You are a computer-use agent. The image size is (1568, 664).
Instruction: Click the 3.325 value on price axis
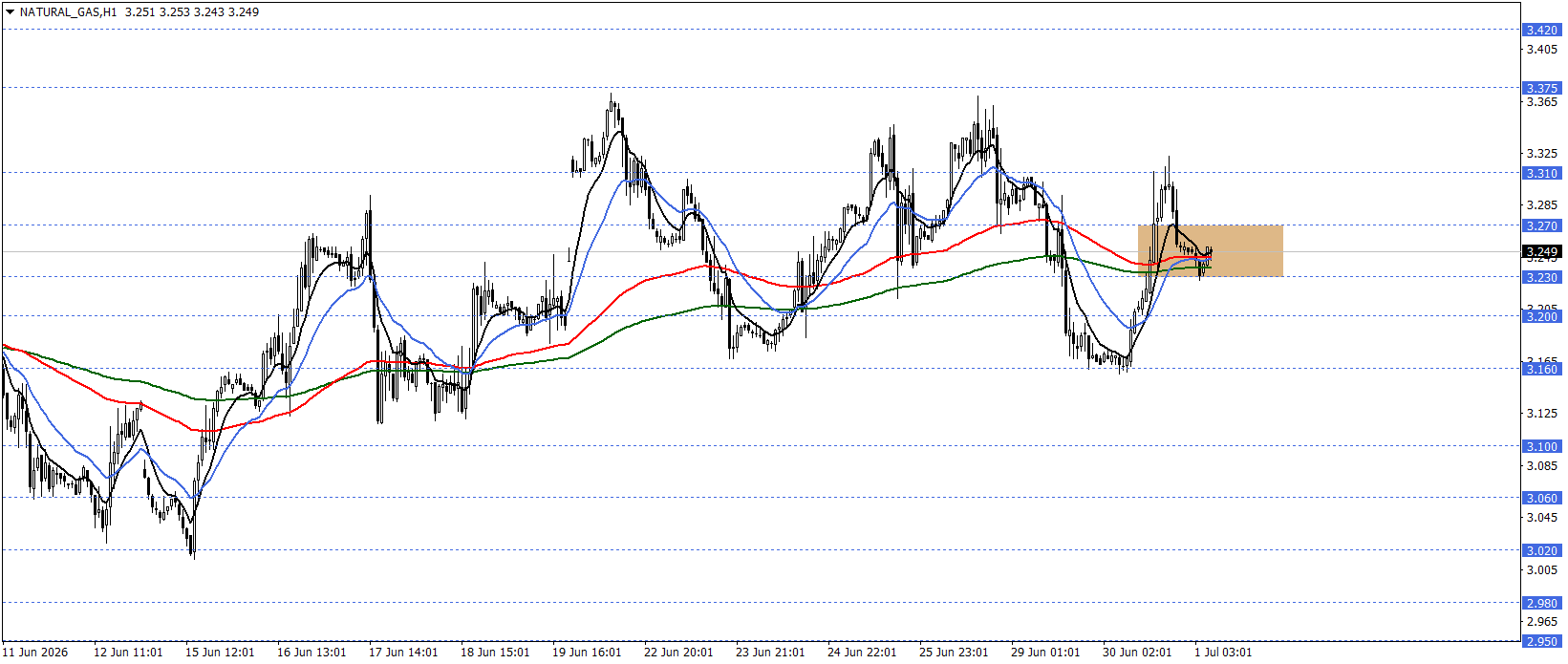tap(1541, 154)
